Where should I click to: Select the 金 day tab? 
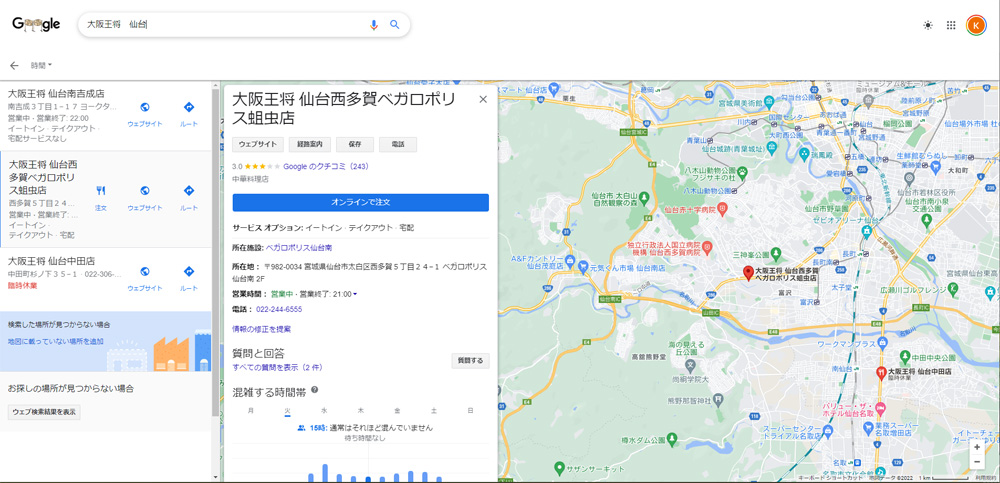(397, 411)
